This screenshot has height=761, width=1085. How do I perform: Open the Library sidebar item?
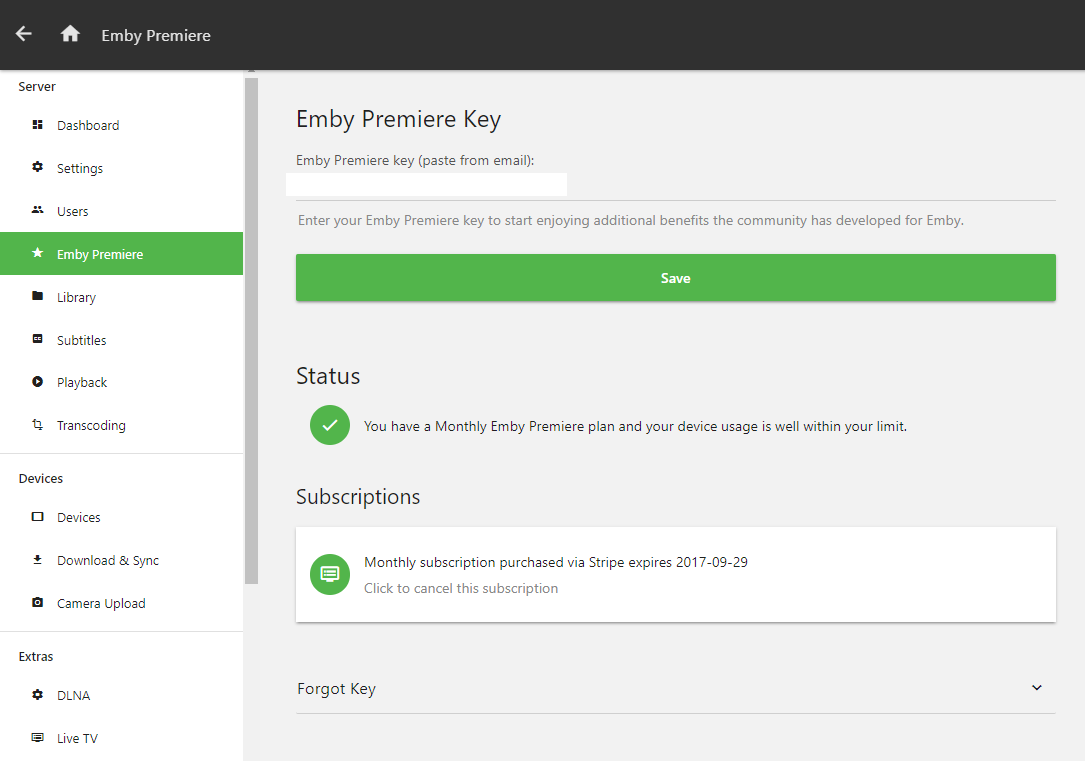coord(122,297)
